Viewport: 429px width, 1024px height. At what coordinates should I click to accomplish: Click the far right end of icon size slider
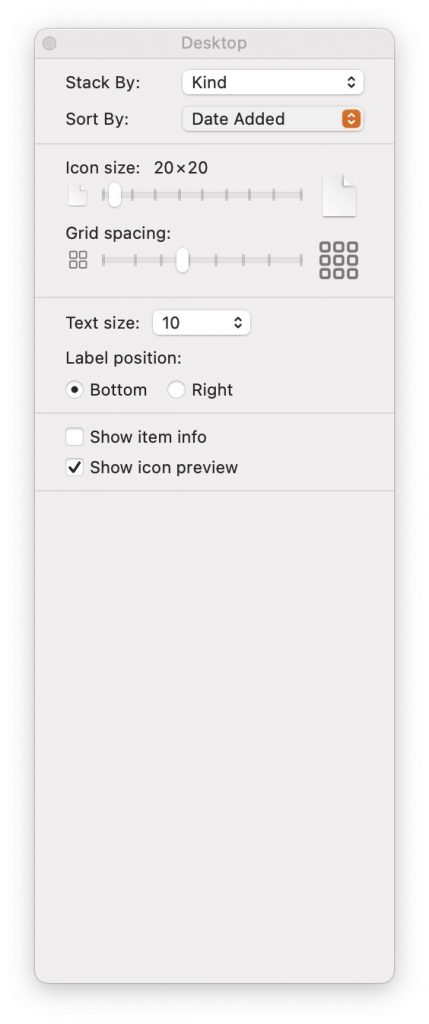tap(301, 195)
